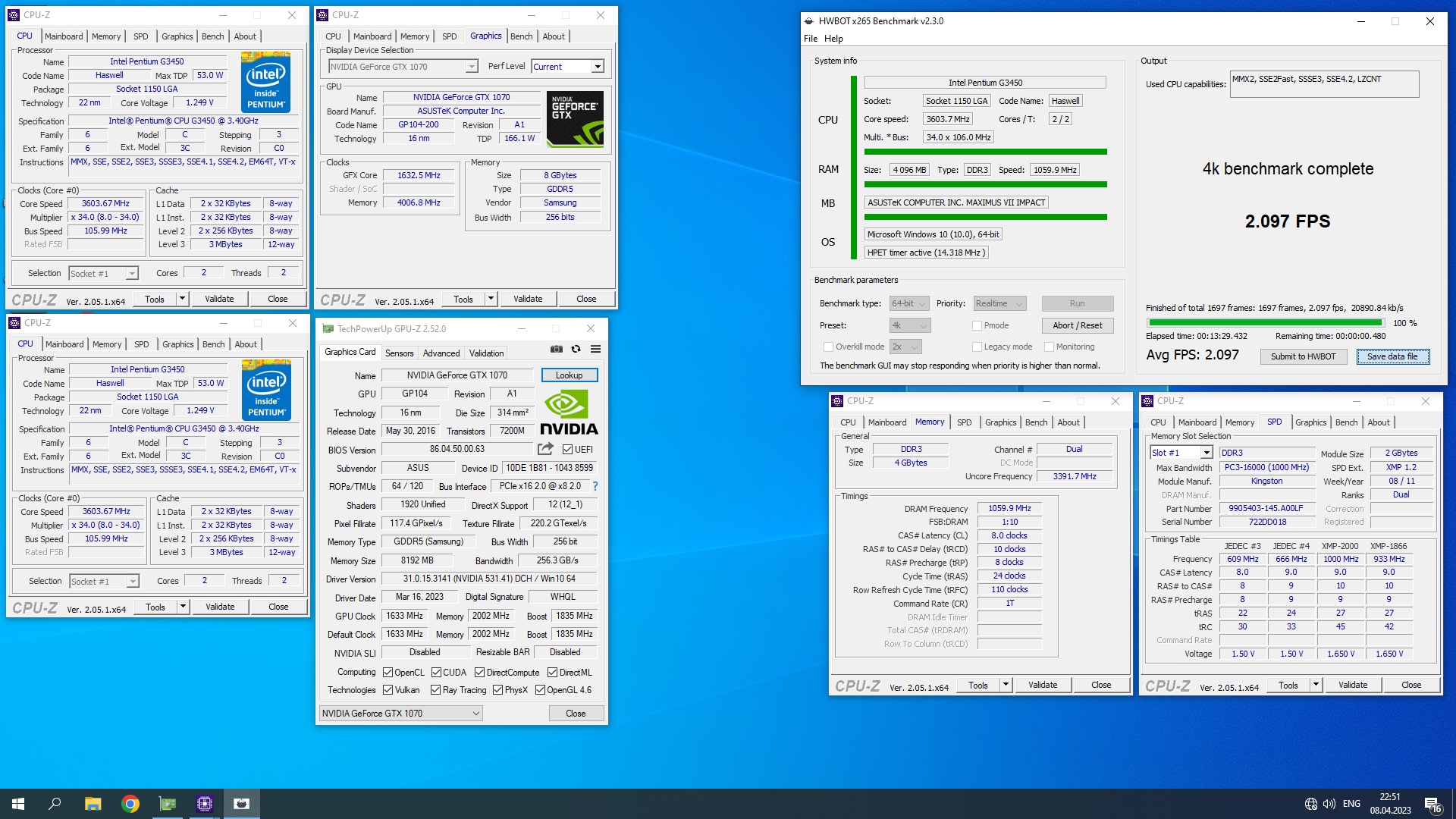The width and height of the screenshot is (1456, 819).
Task: Click Abort / Reset button
Action: tap(1077, 325)
